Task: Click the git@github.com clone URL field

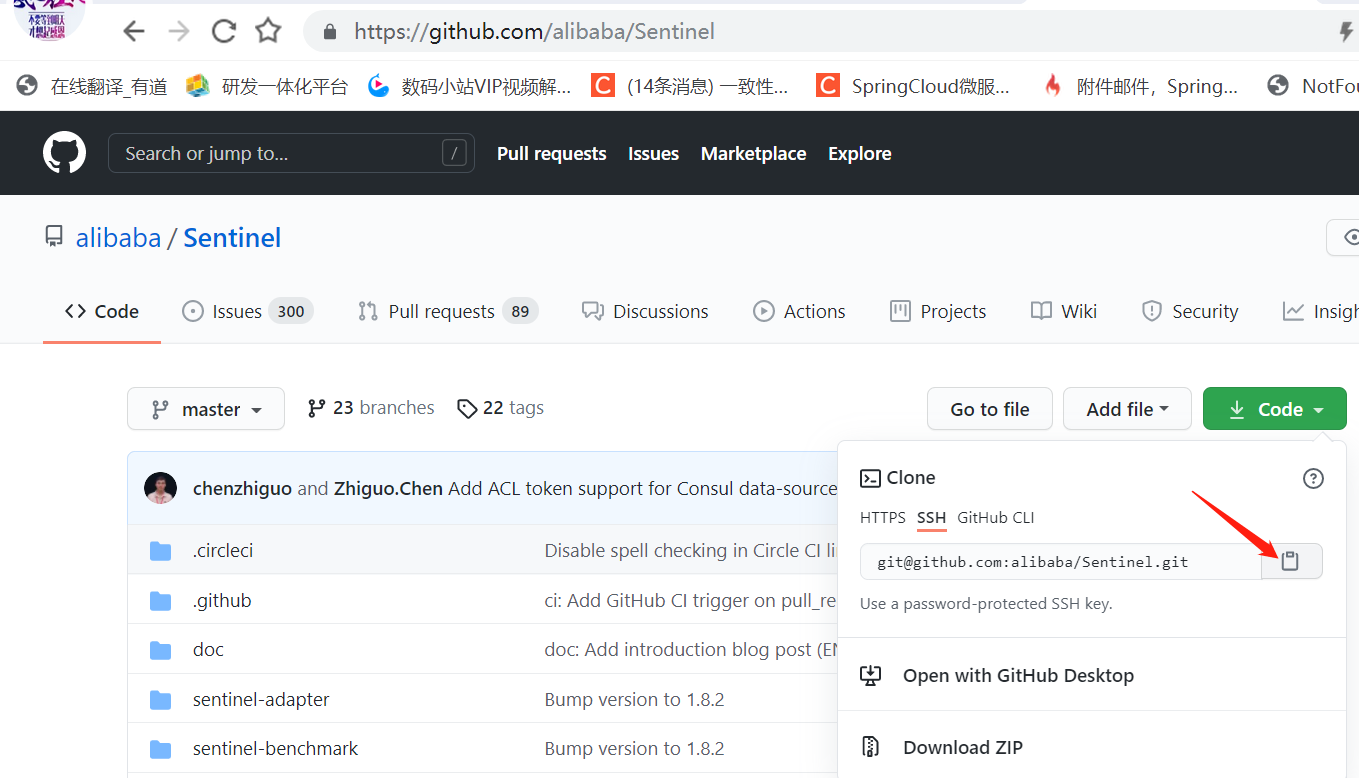Action: pyautogui.click(x=1061, y=562)
